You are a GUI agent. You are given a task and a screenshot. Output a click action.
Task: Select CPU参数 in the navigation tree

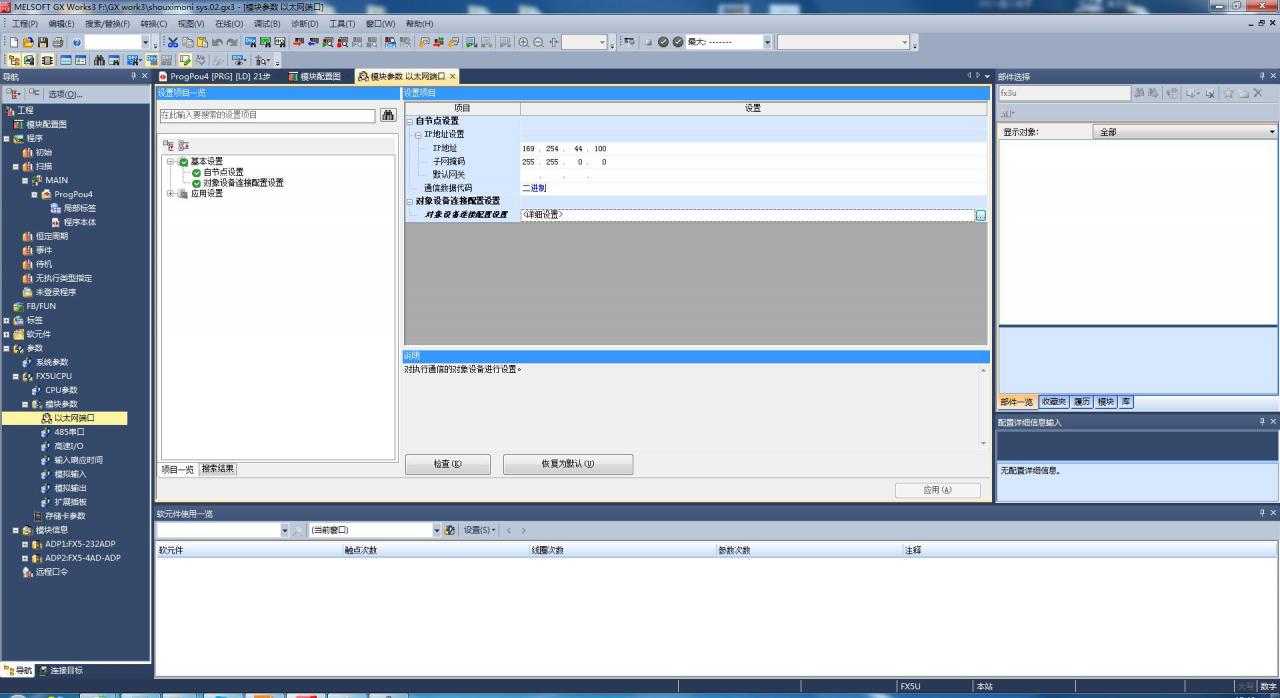pos(61,390)
